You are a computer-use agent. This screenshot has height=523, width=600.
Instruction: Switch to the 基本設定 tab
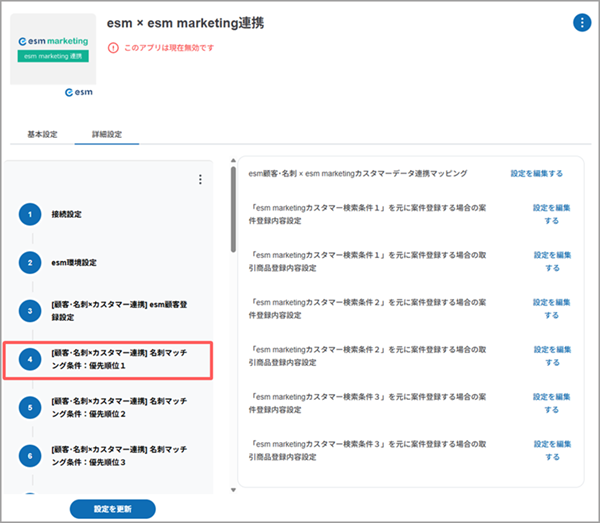pyautogui.click(x=42, y=134)
